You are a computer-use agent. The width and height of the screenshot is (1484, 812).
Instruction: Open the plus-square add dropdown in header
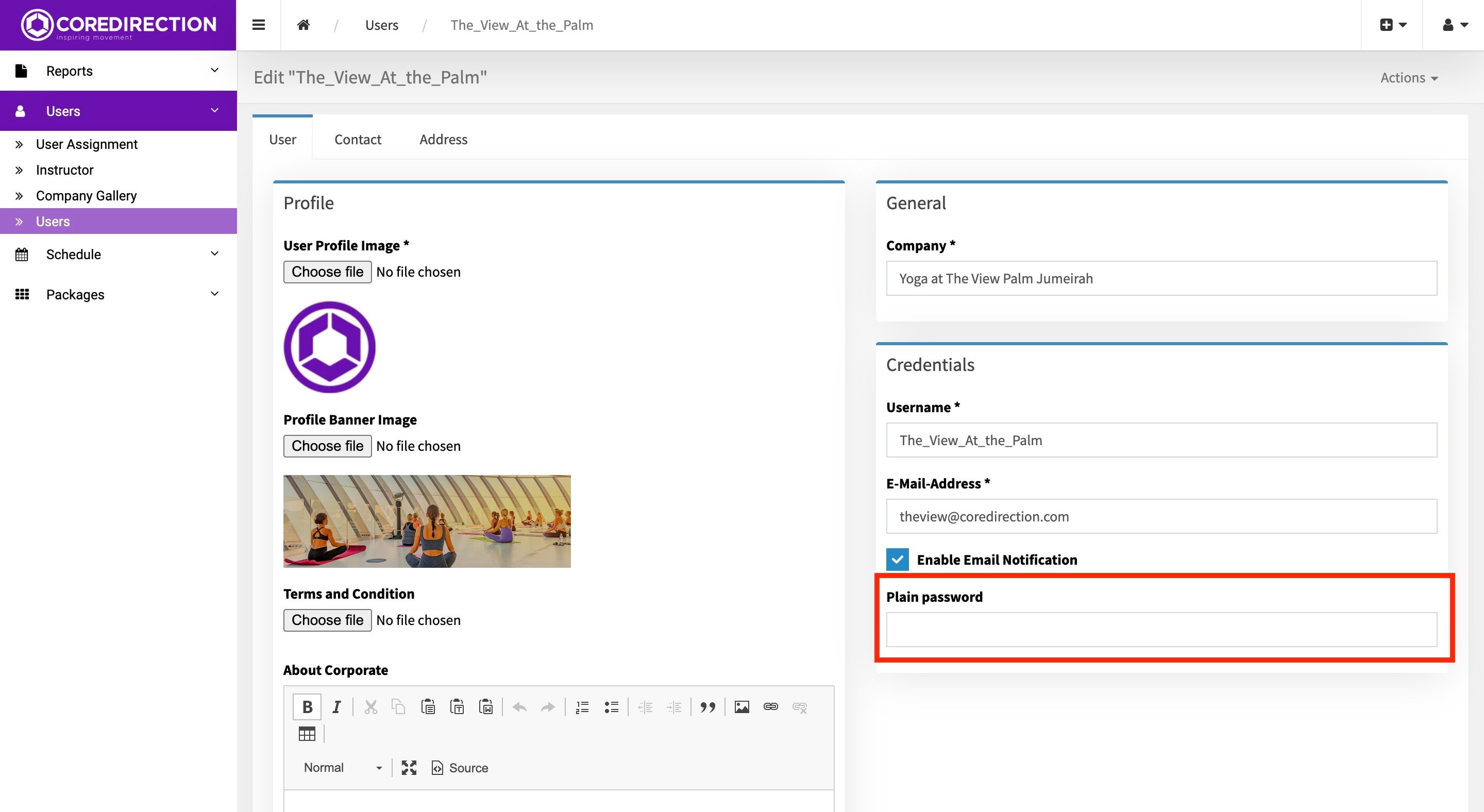[x=1393, y=25]
